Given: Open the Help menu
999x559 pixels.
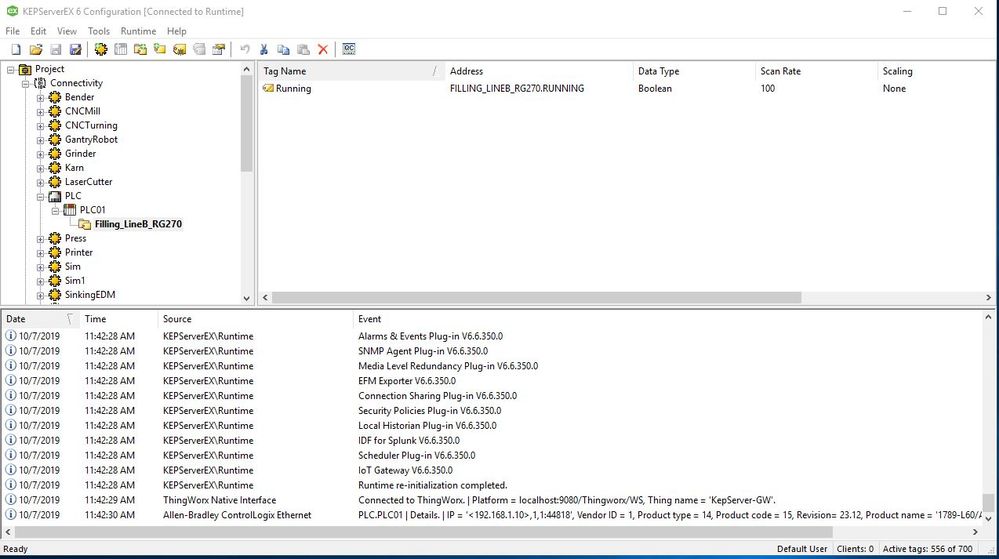Looking at the screenshot, I should [x=176, y=31].
